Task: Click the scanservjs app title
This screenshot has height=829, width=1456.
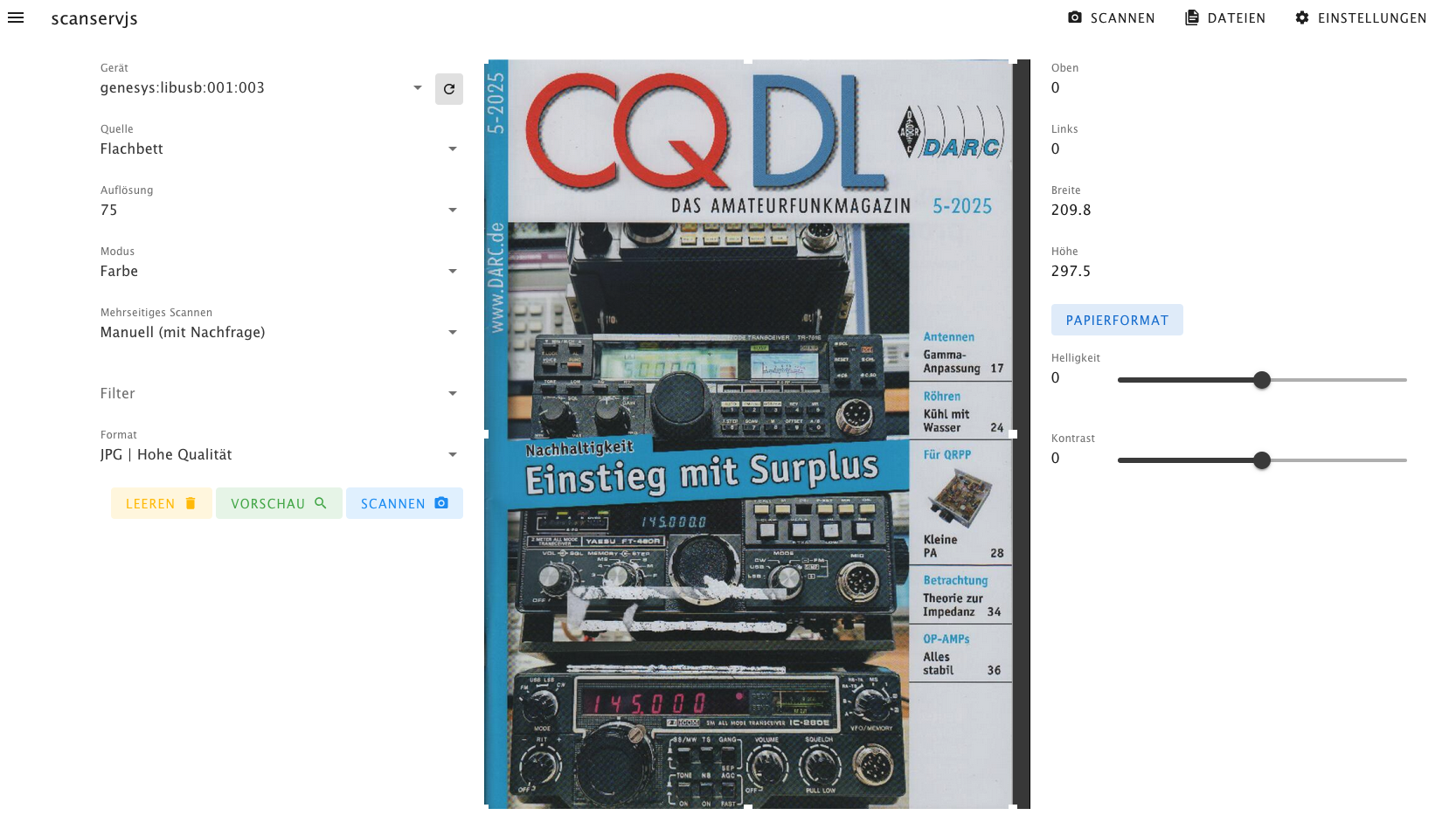Action: [94, 18]
